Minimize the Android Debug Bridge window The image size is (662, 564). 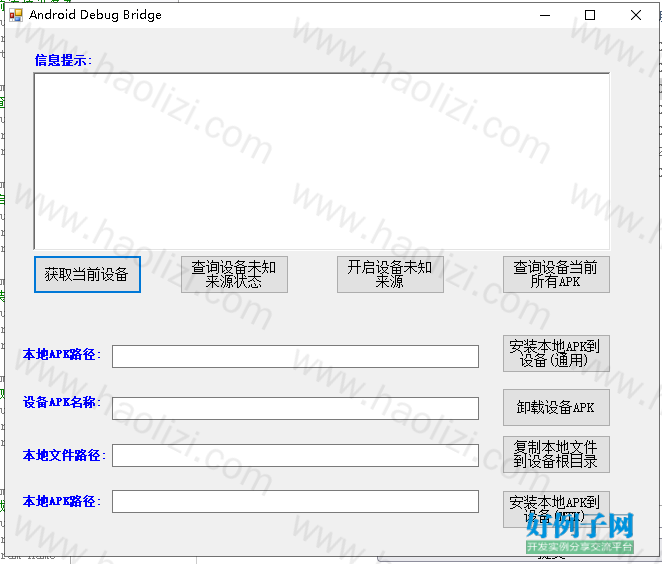pos(545,15)
